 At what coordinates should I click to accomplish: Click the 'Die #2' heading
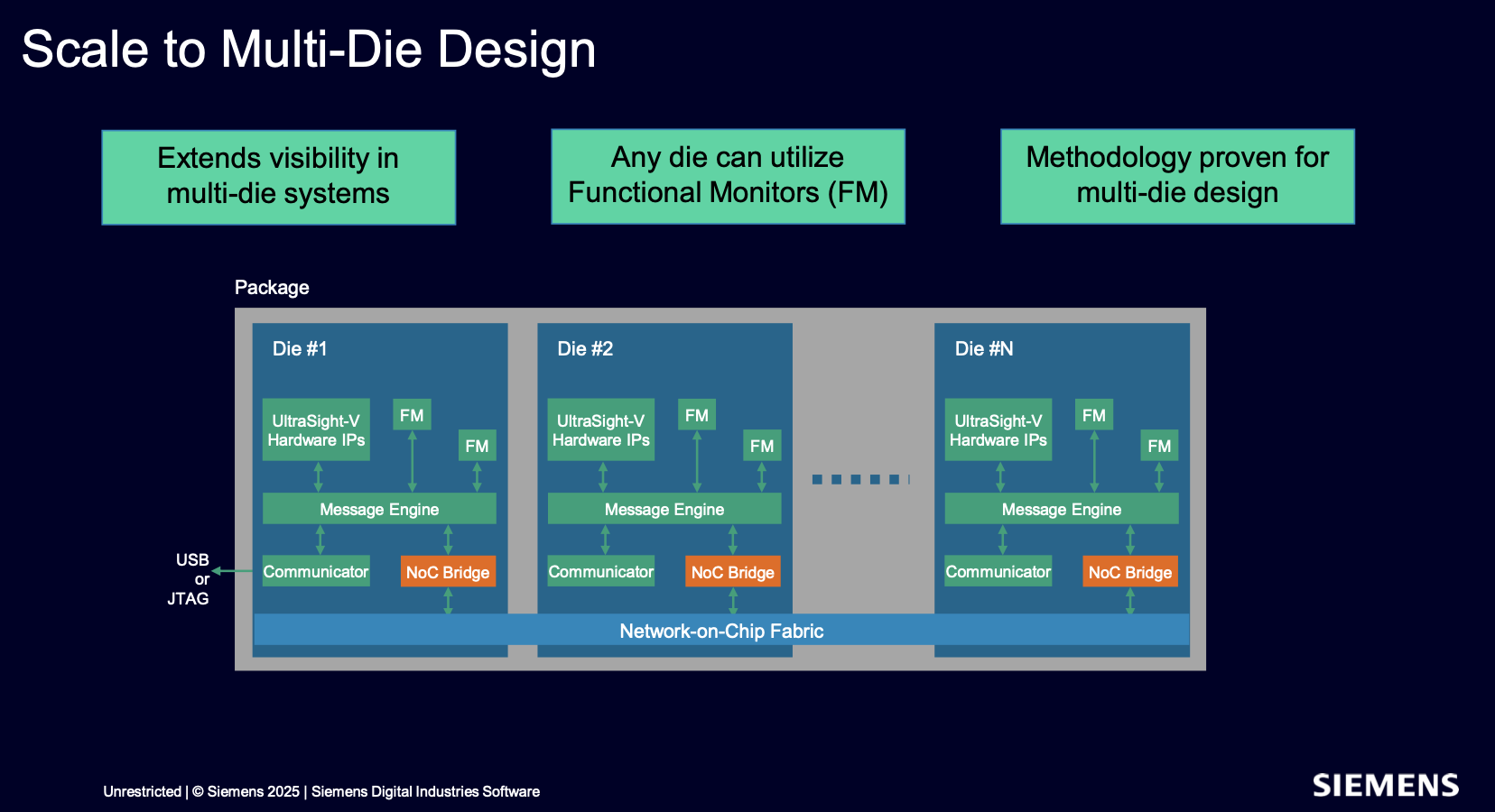[585, 348]
